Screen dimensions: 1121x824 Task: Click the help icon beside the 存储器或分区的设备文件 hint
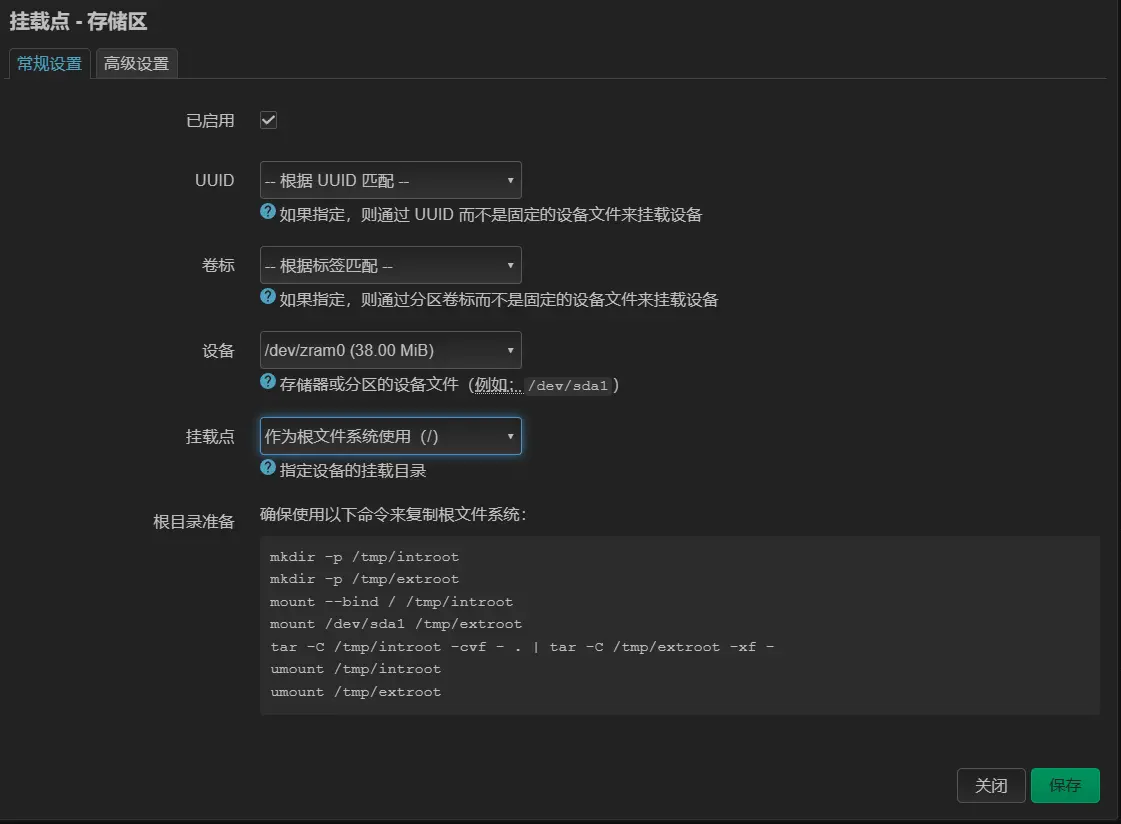coord(268,382)
